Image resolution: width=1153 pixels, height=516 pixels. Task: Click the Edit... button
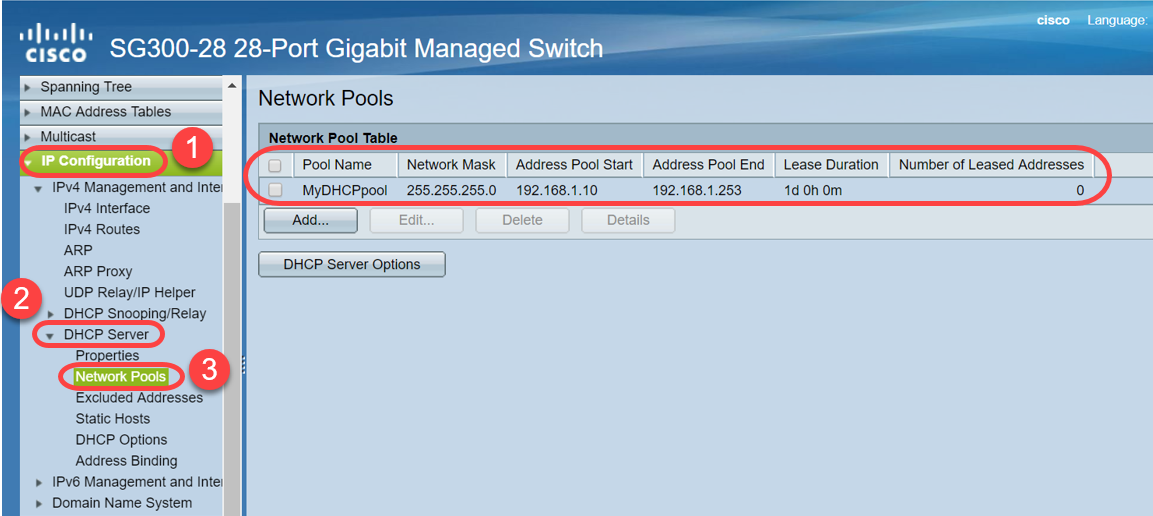coord(416,220)
